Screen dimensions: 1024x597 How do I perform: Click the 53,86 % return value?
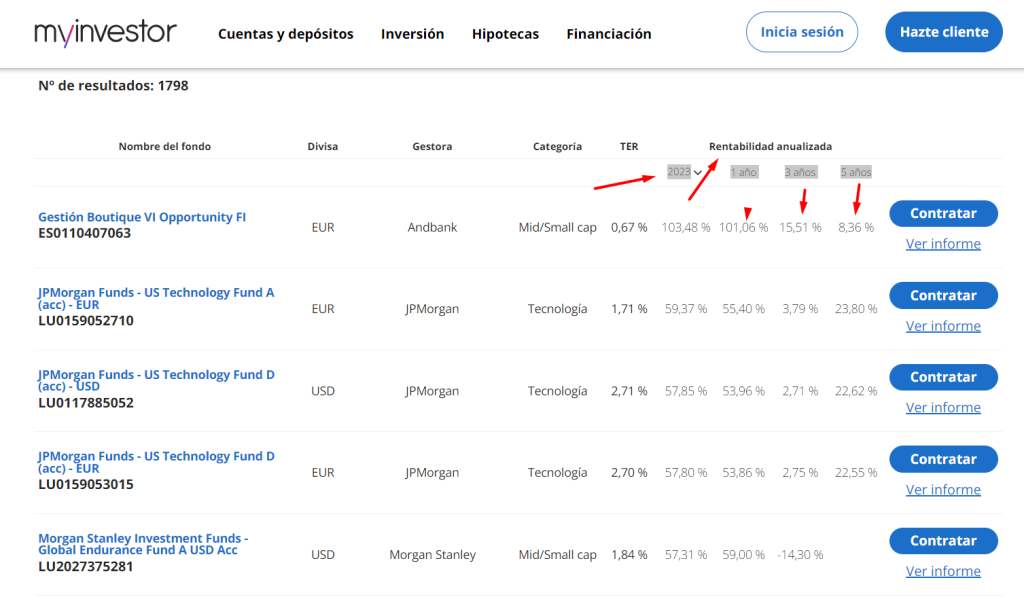tap(743, 473)
